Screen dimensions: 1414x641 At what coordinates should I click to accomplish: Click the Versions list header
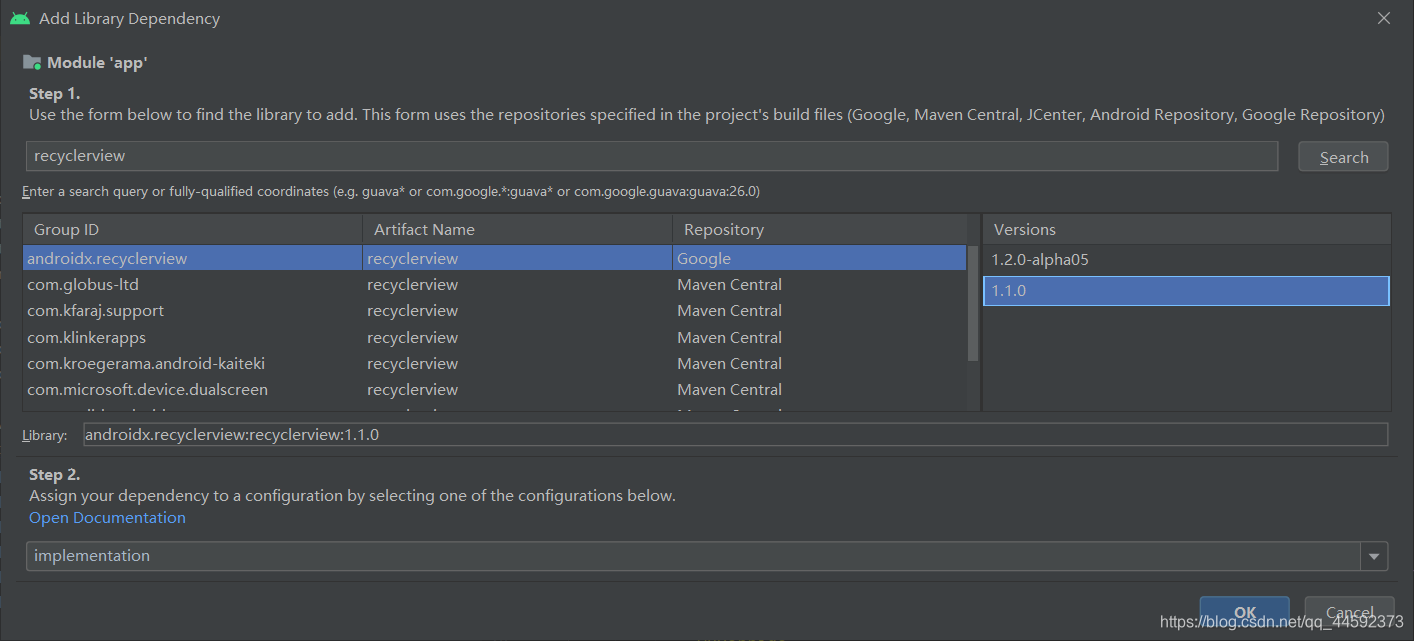pyautogui.click(x=1187, y=229)
